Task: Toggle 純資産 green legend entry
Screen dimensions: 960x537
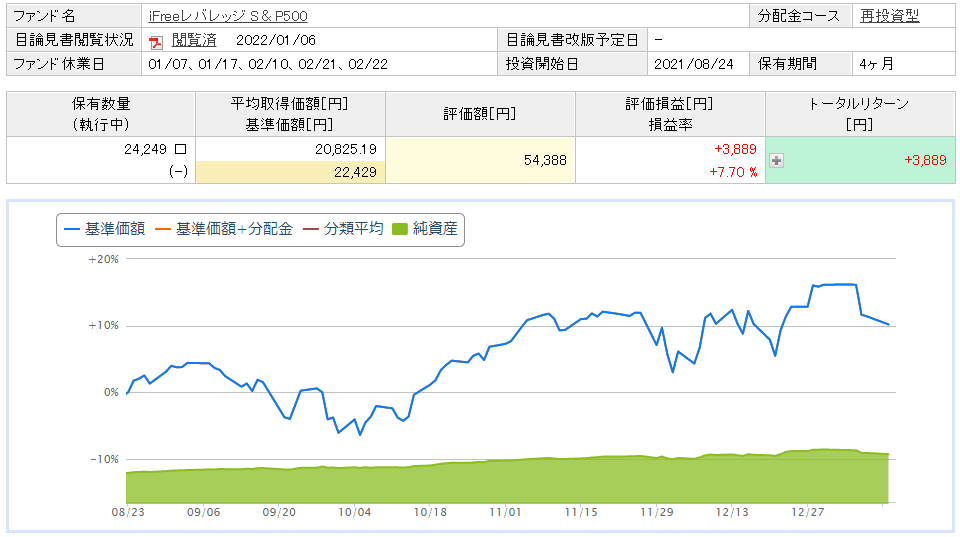Action: (x=425, y=229)
